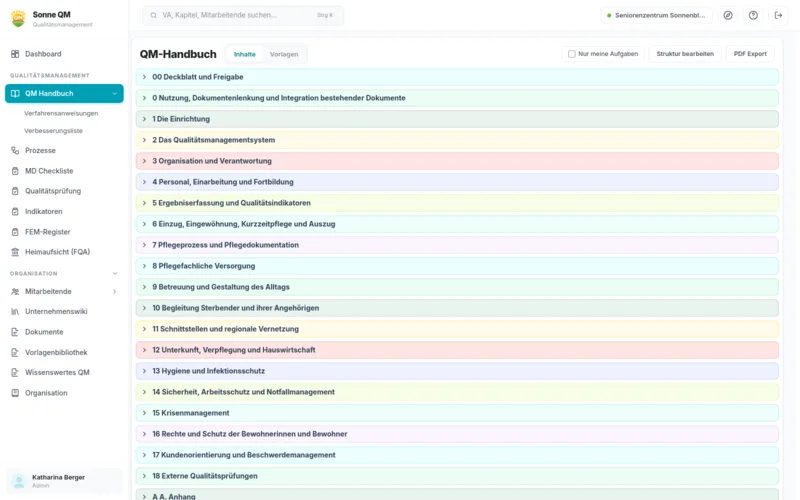Image resolution: width=800 pixels, height=500 pixels.
Task: Click the Dokumente file icon
Action: pos(15,332)
